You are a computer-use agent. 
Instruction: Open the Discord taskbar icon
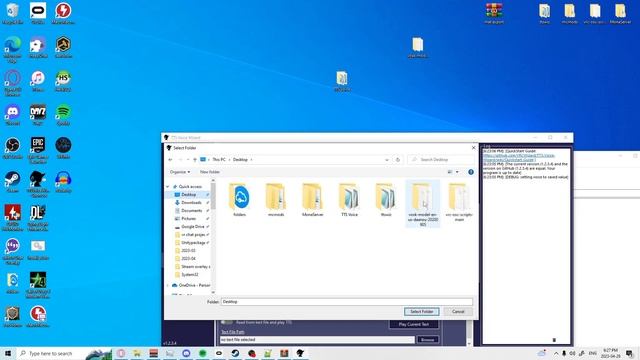[x=186, y=353]
